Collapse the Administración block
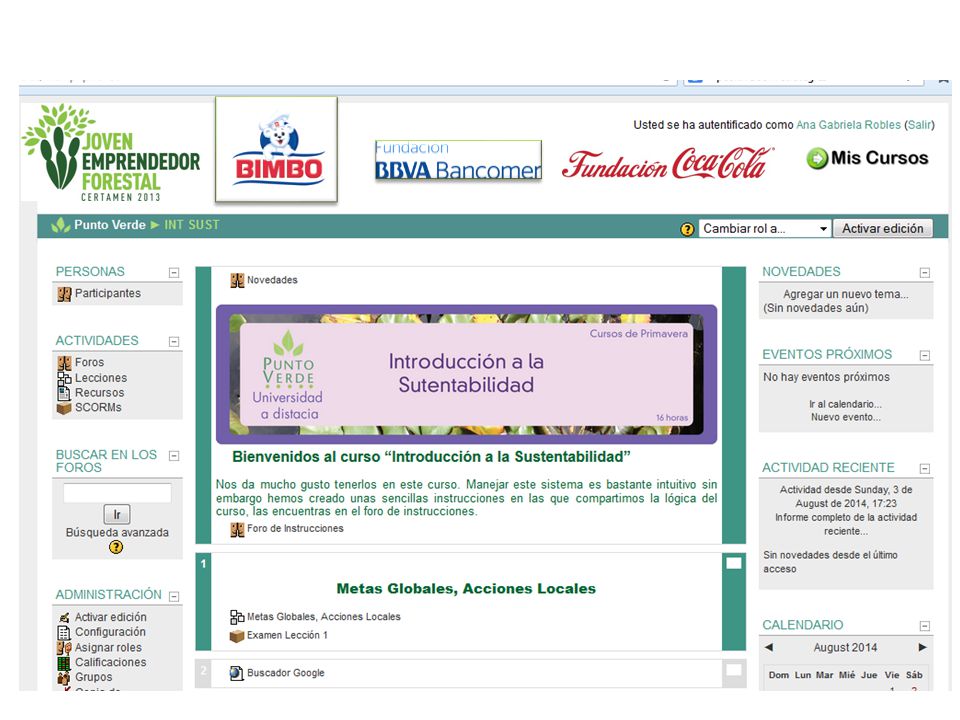Image resolution: width=960 pixels, height=720 pixels. pos(174,596)
